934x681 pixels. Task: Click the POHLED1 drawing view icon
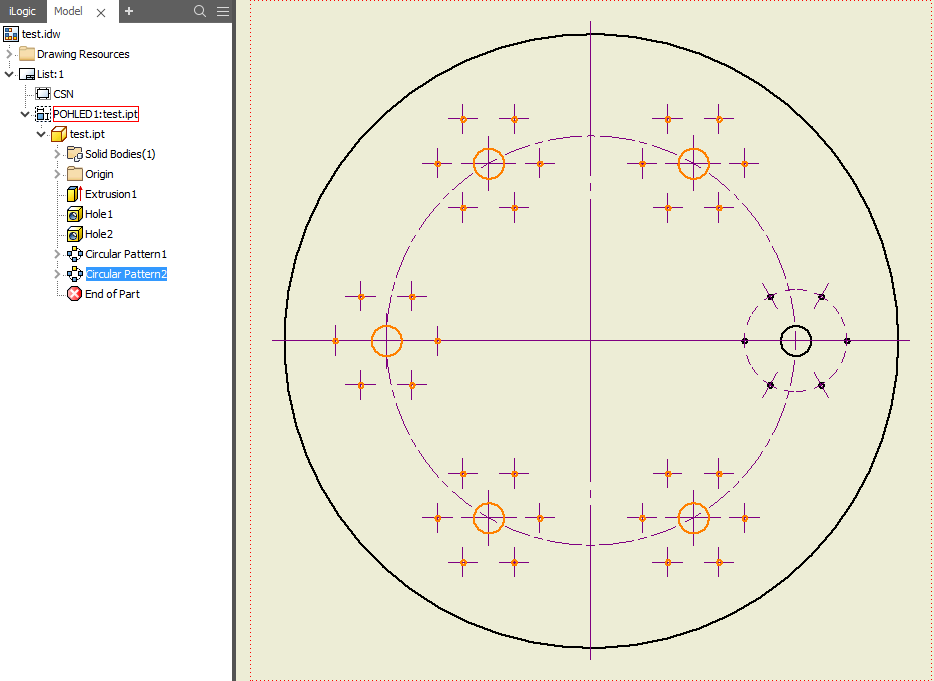point(43,114)
